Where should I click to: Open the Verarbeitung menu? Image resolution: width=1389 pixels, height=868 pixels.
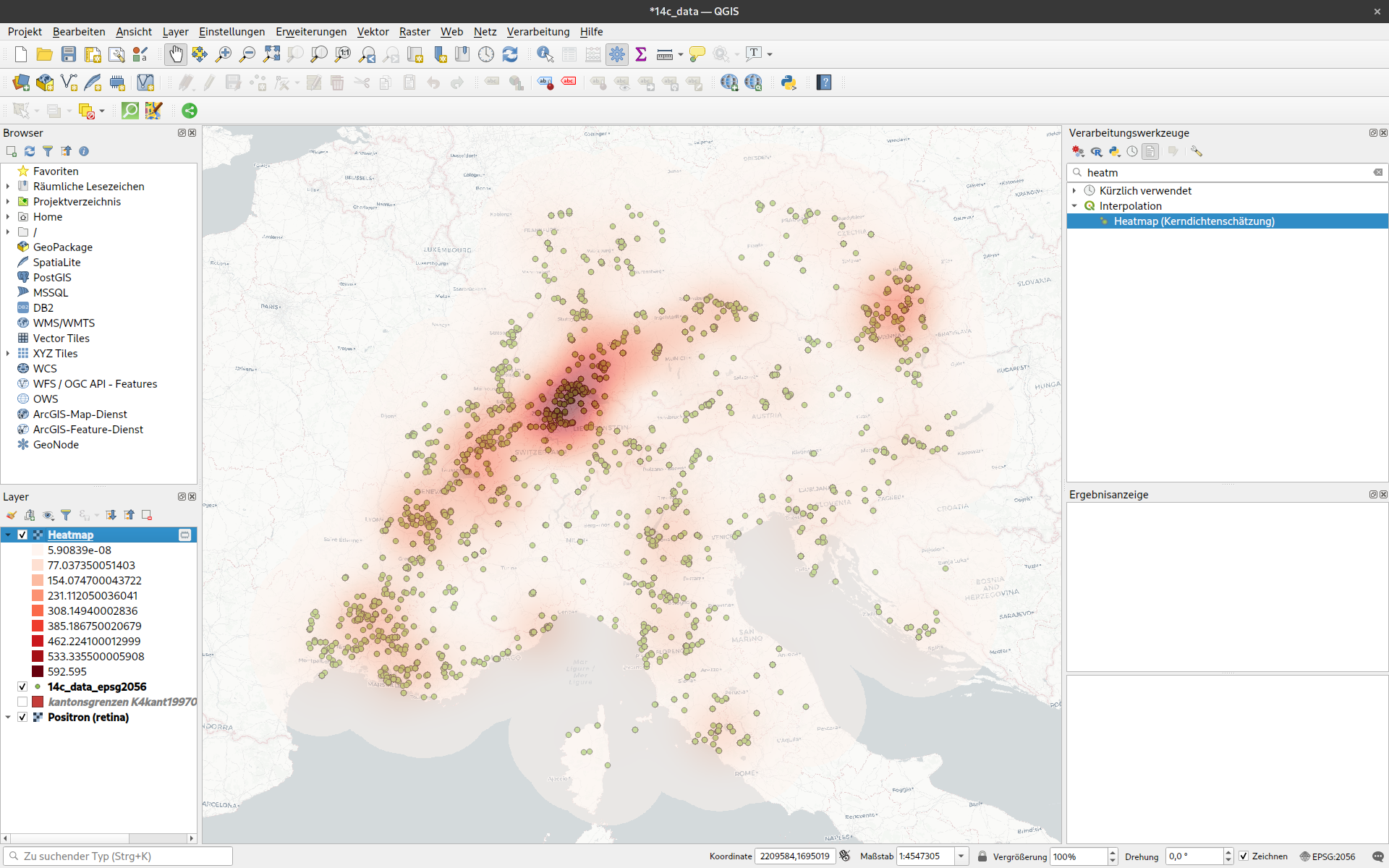(x=537, y=31)
